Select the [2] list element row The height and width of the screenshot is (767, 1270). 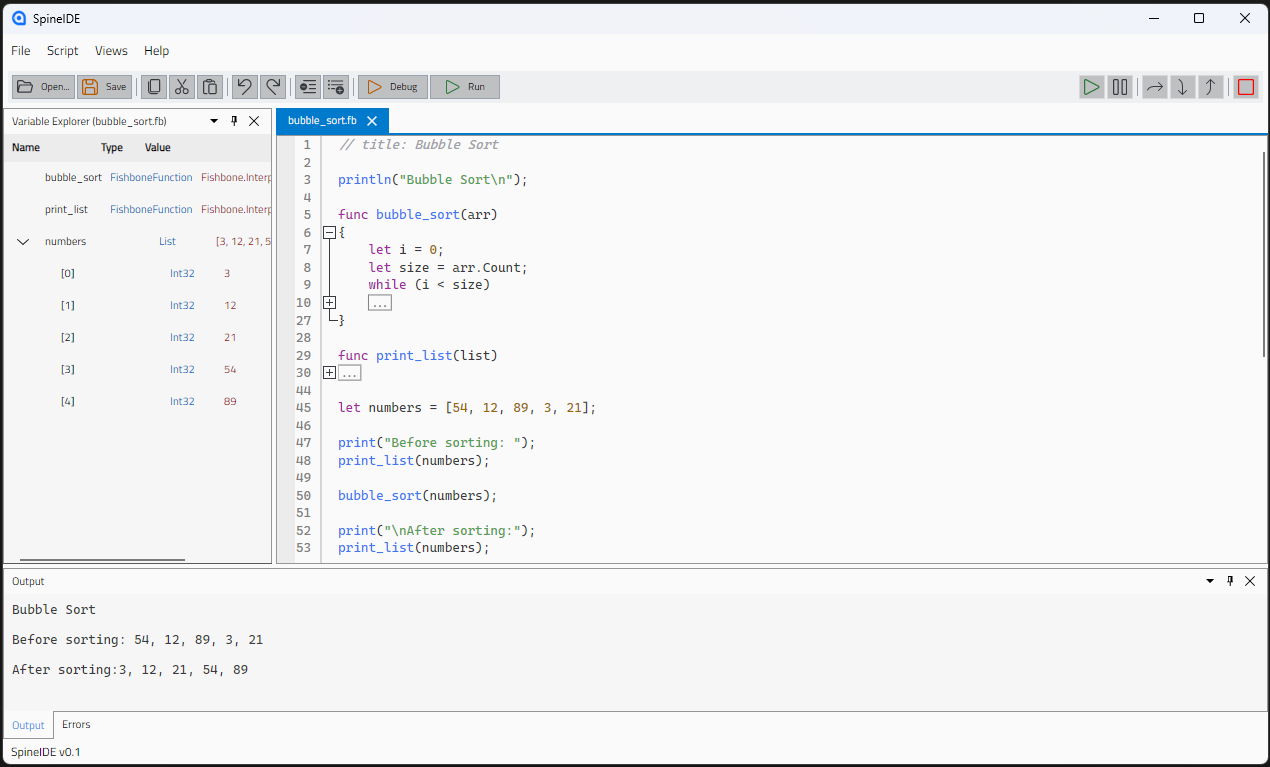coord(138,337)
